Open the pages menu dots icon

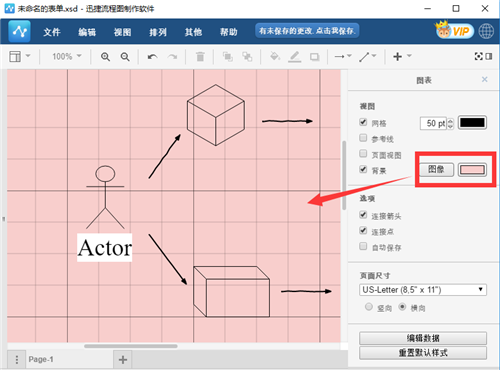tap(17, 360)
